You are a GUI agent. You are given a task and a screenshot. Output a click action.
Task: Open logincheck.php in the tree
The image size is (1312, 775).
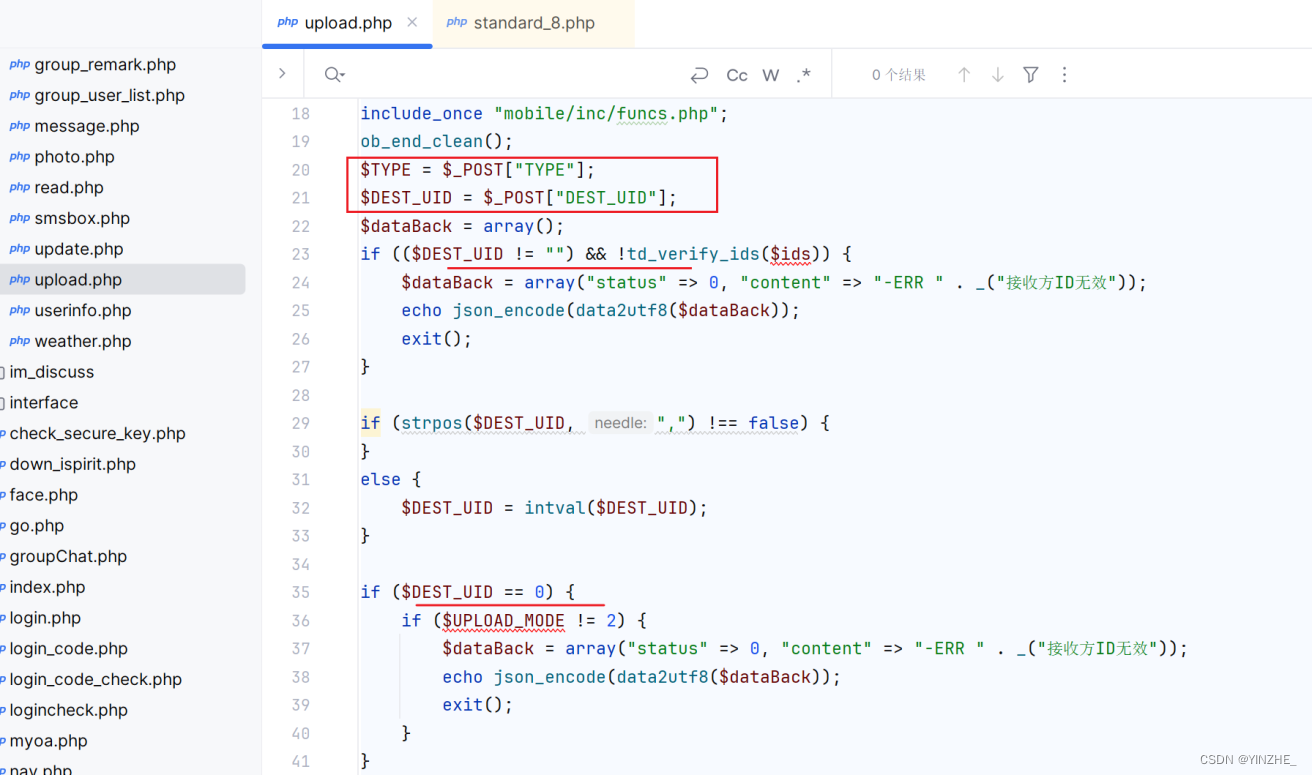coord(69,711)
